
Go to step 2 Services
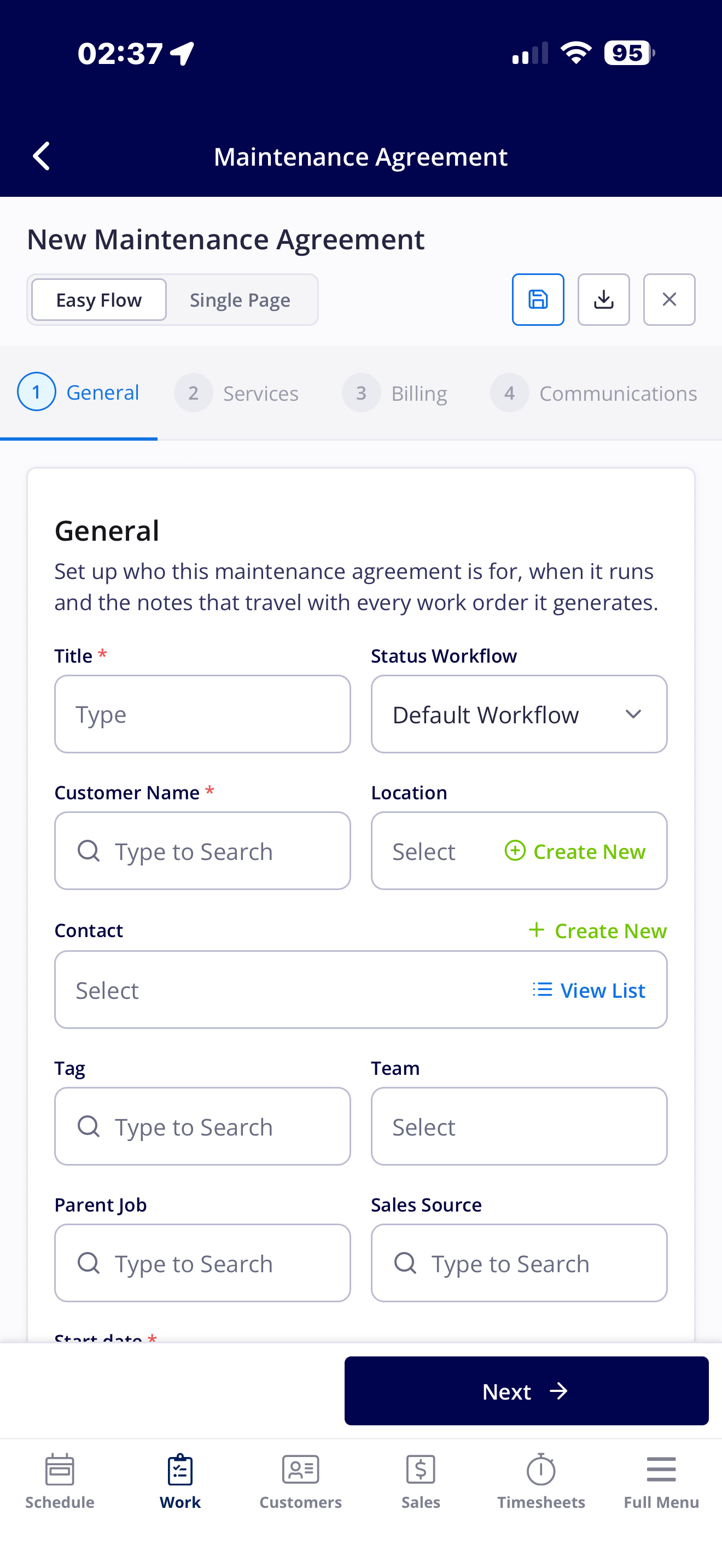point(236,393)
